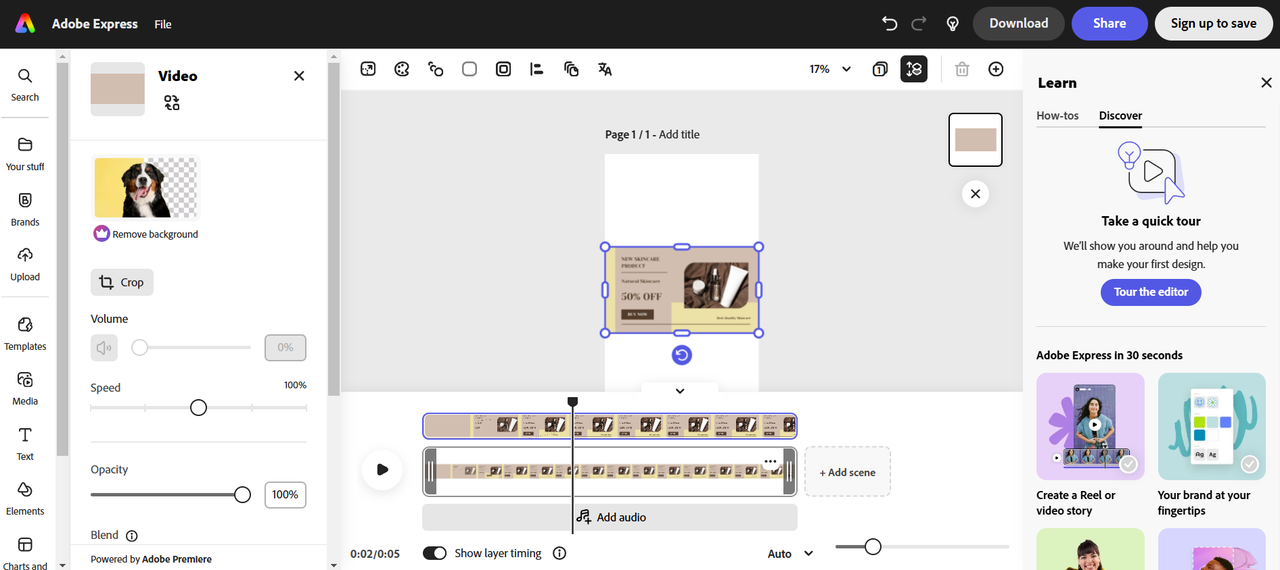The image size is (1280, 570).
Task: Click Remove background option
Action: (x=146, y=234)
